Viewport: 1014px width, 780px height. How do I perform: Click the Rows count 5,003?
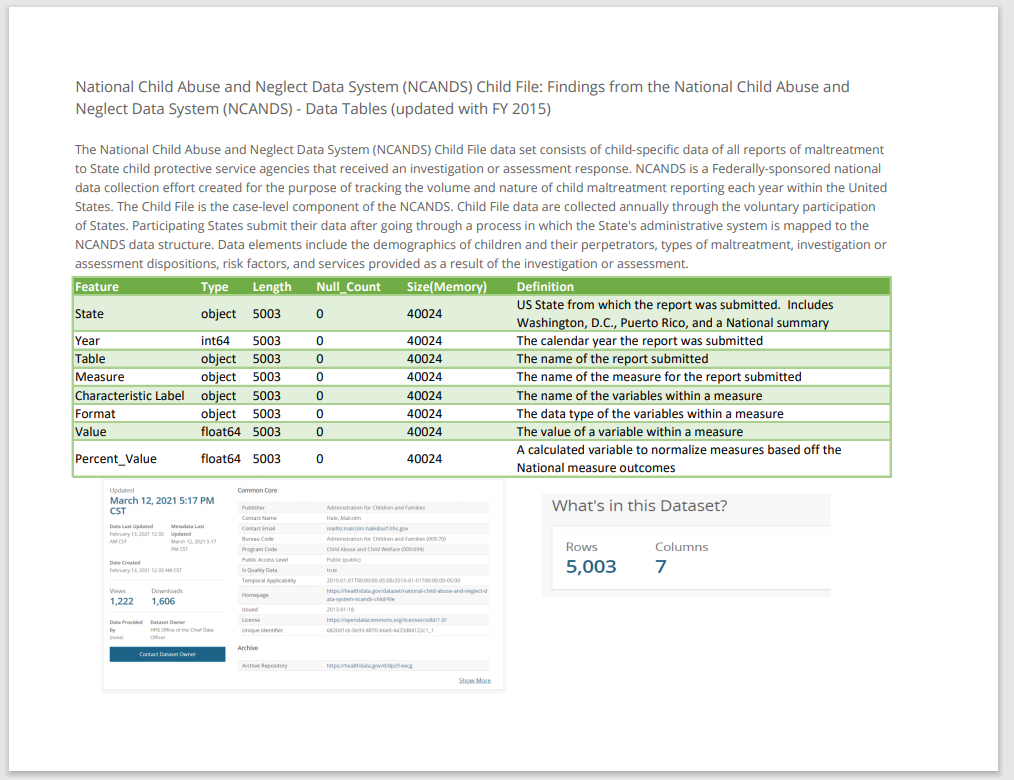(591, 567)
